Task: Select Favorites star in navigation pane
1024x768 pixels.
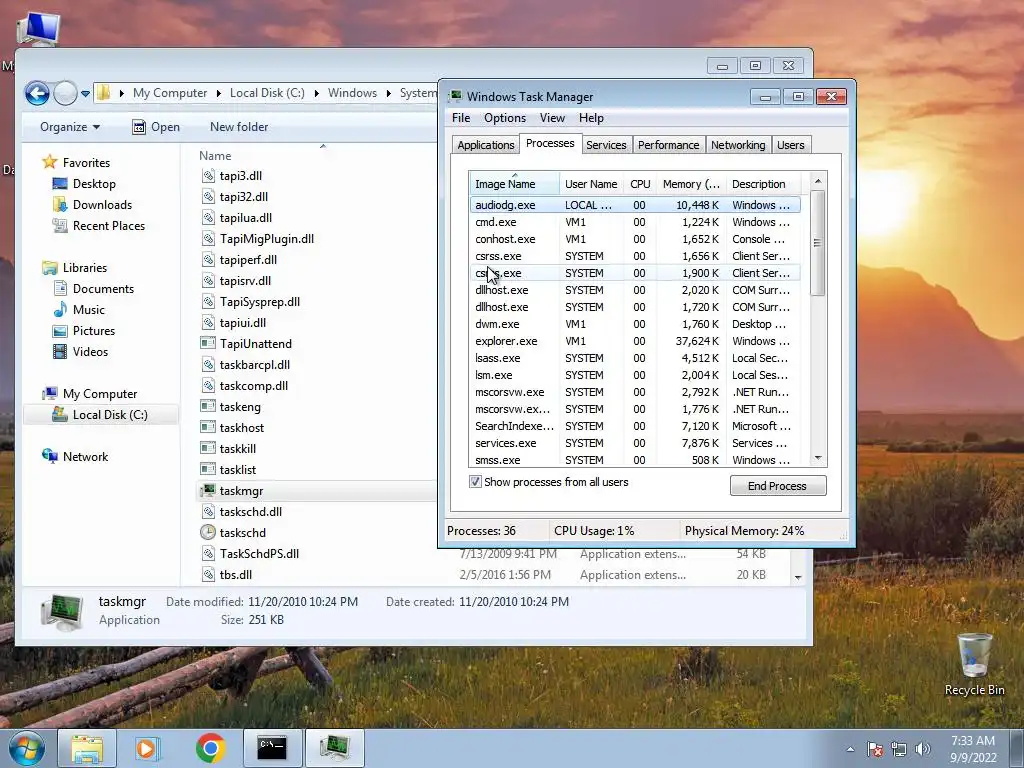Action: point(50,162)
